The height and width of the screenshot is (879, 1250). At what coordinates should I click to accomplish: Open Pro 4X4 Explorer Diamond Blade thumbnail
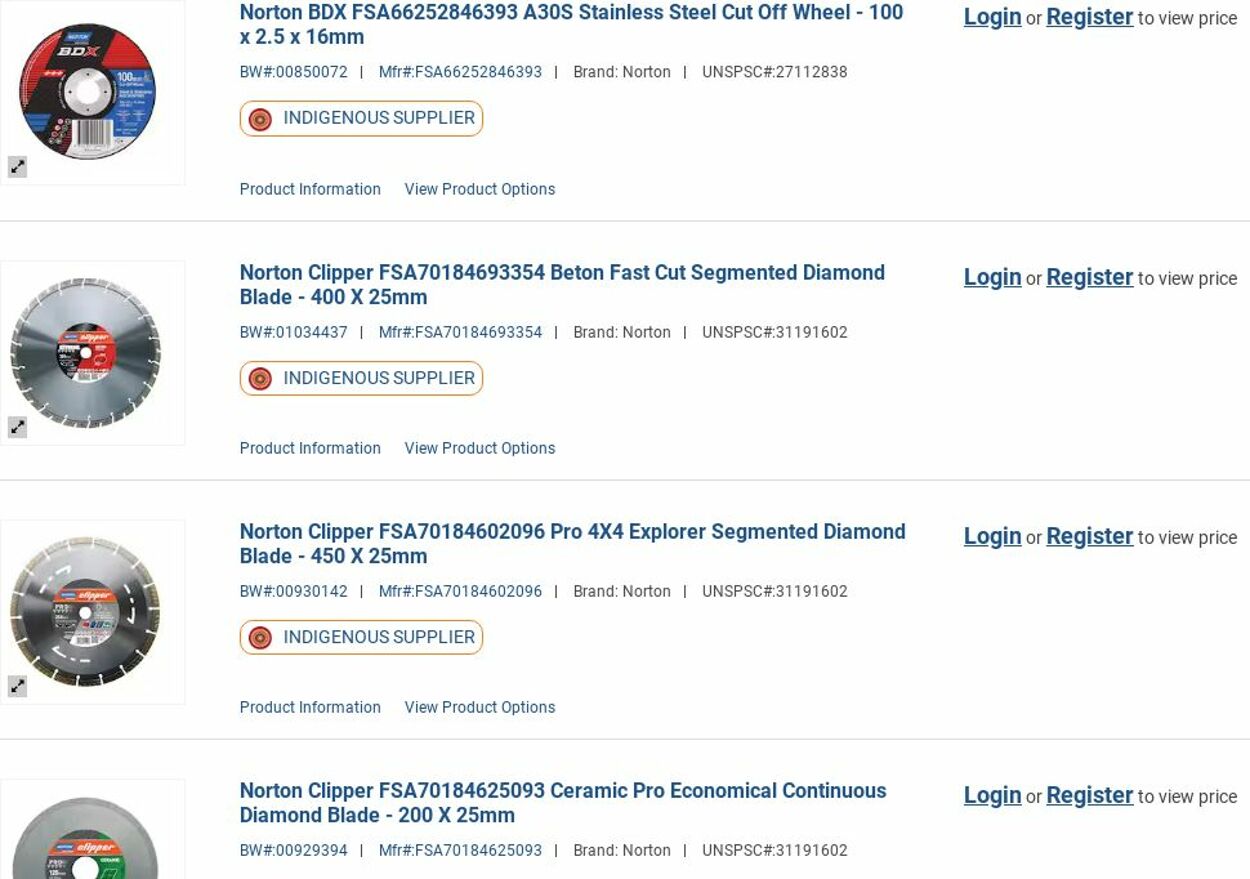click(x=86, y=611)
